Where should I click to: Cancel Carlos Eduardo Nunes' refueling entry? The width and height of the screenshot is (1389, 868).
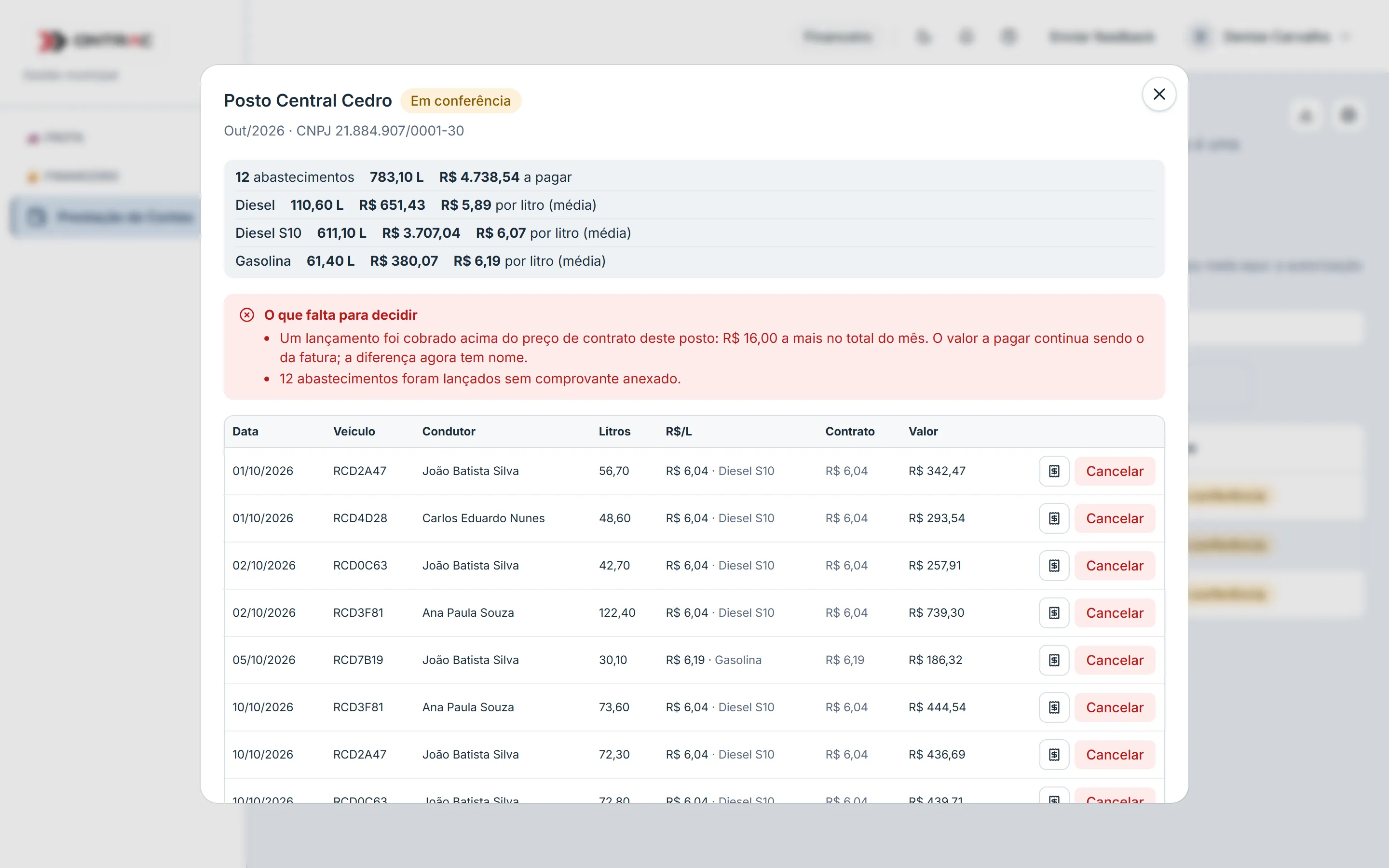point(1115,518)
